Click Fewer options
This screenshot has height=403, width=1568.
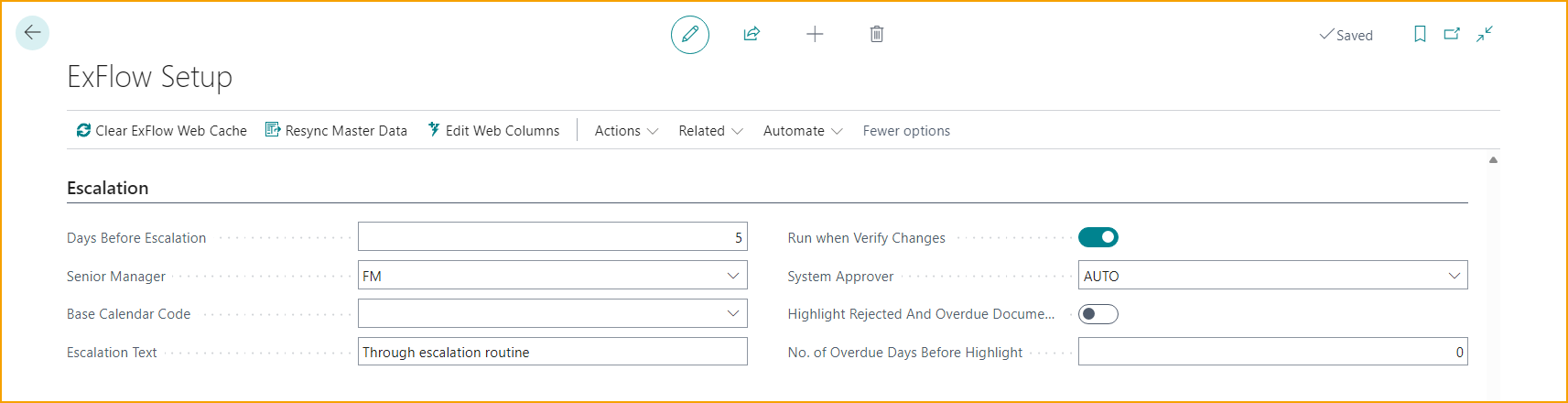click(906, 131)
